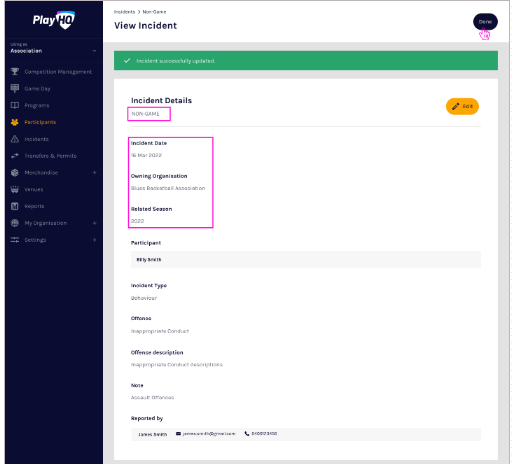
Task: Open the Association organisation dropdown
Action: (x=53, y=49)
